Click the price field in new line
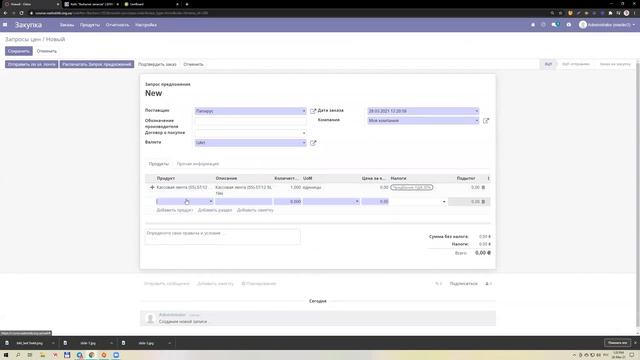The width and height of the screenshot is (640, 360). [x=375, y=202]
